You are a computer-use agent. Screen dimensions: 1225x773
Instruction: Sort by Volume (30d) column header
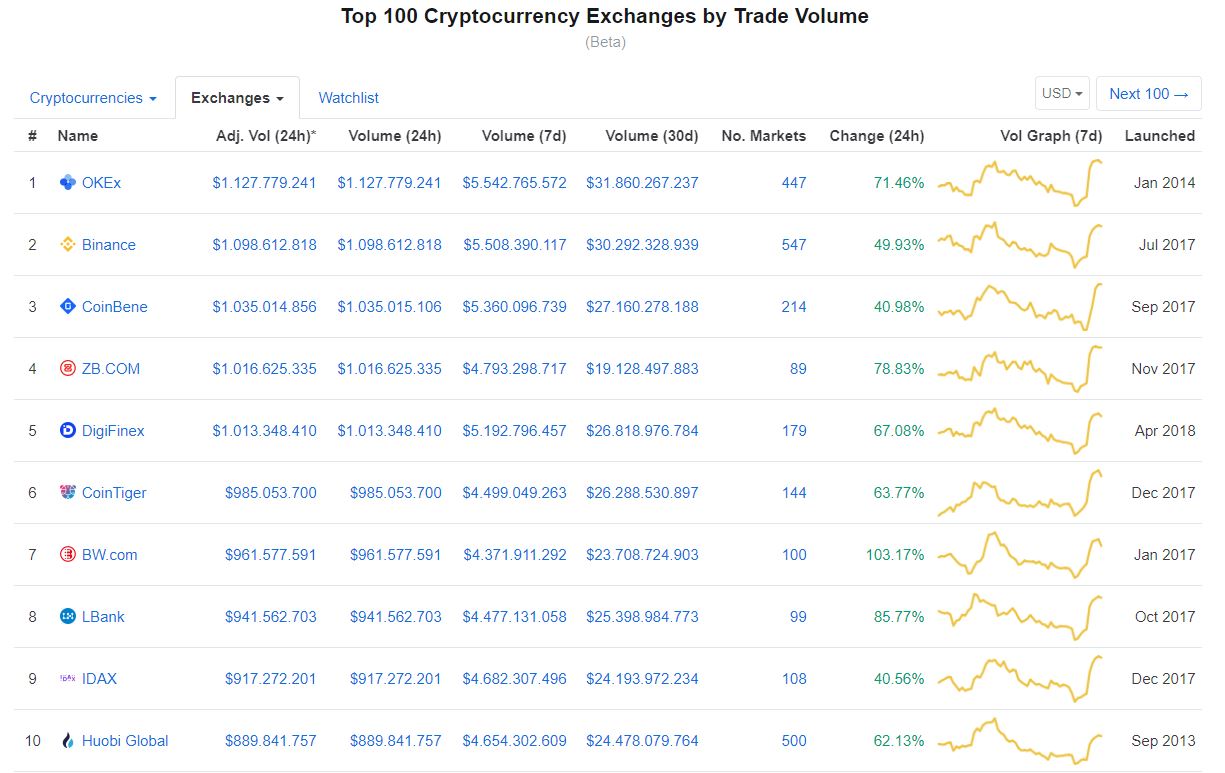point(652,136)
